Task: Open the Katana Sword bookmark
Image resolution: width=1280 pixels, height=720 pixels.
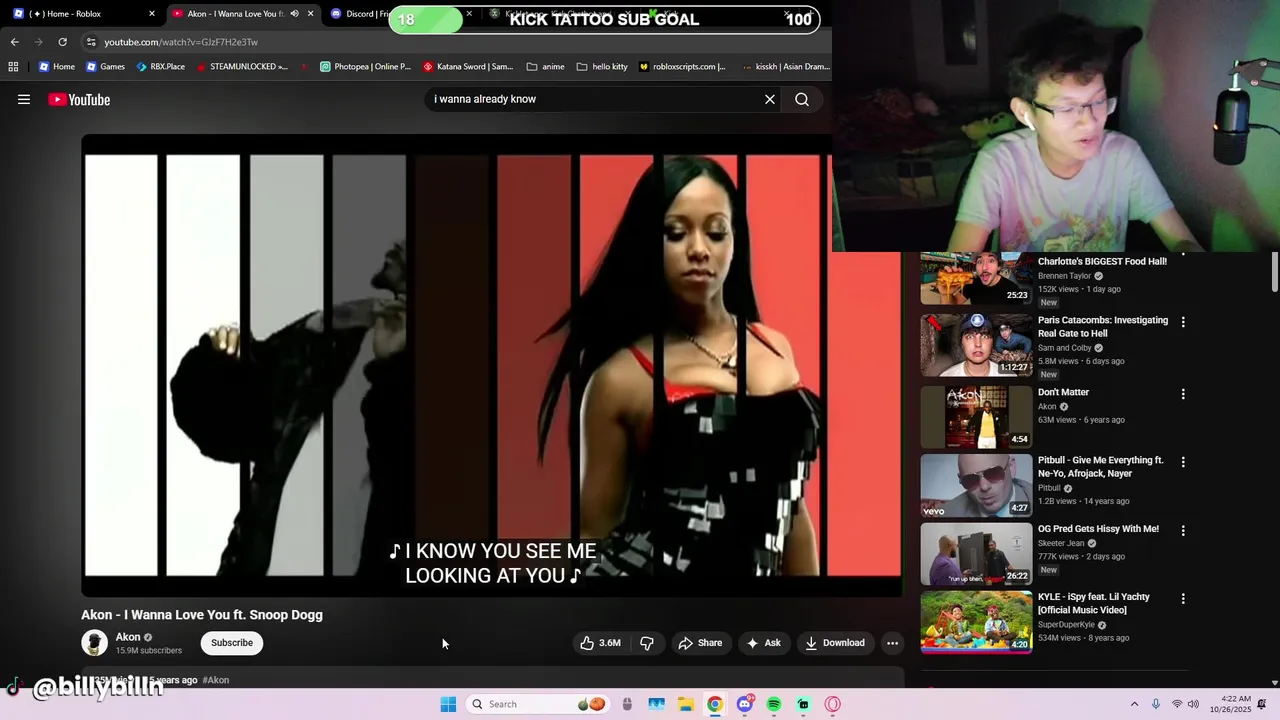Action: point(468,67)
